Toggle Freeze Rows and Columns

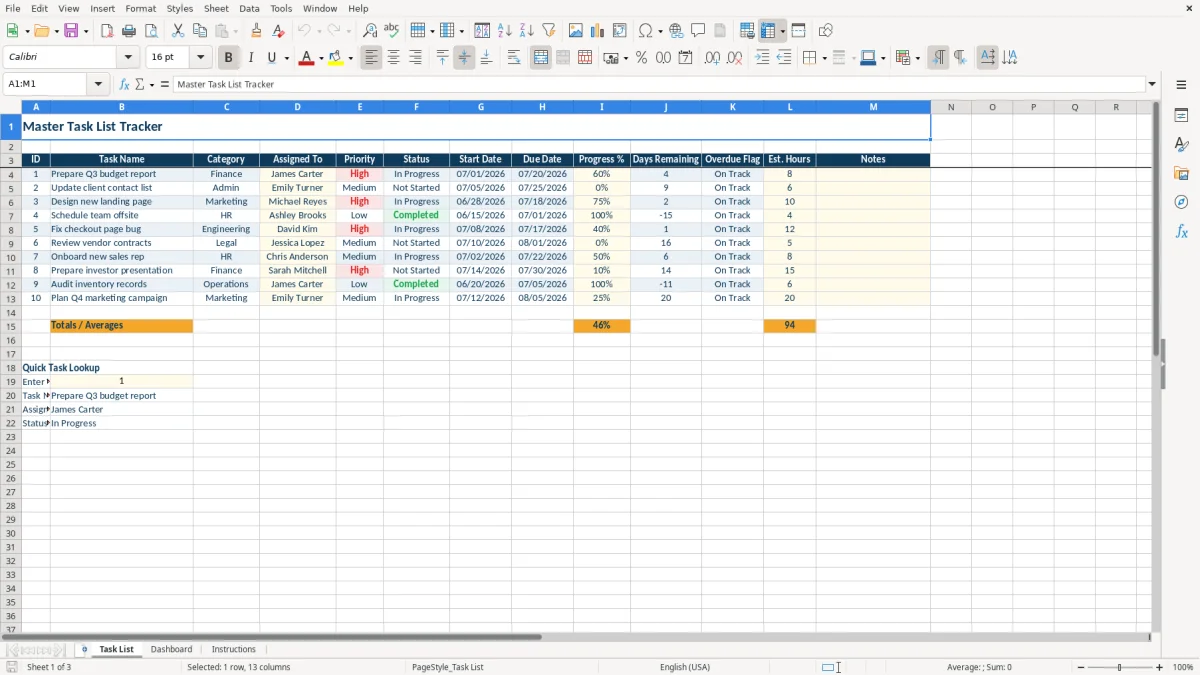(769, 31)
